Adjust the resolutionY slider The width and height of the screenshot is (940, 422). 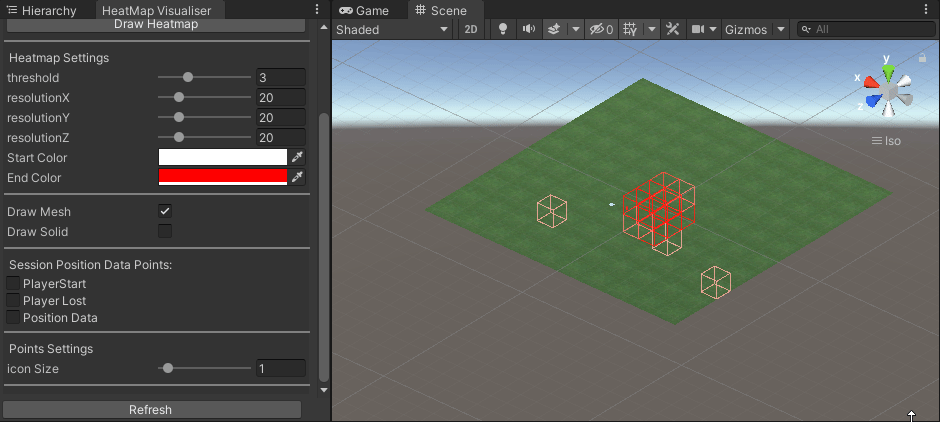pos(204,117)
